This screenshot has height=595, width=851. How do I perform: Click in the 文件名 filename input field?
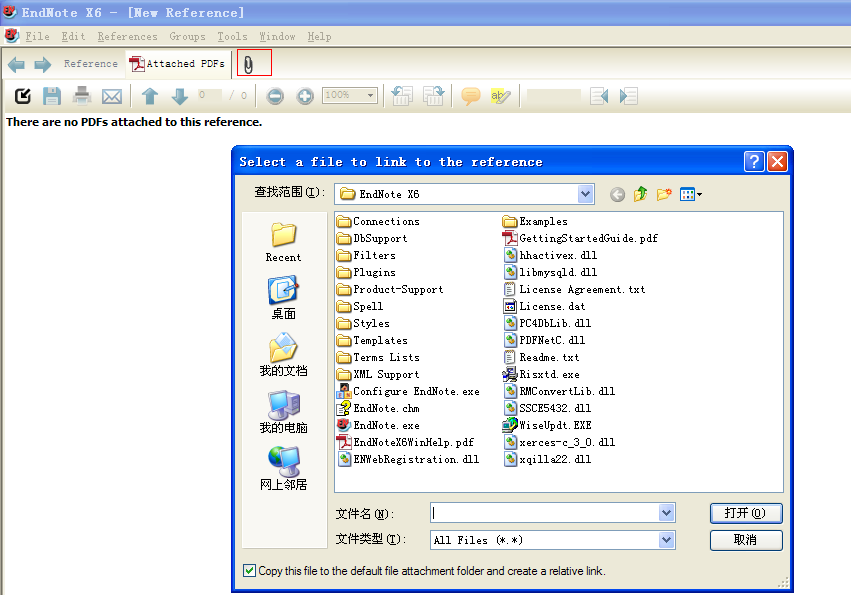544,512
